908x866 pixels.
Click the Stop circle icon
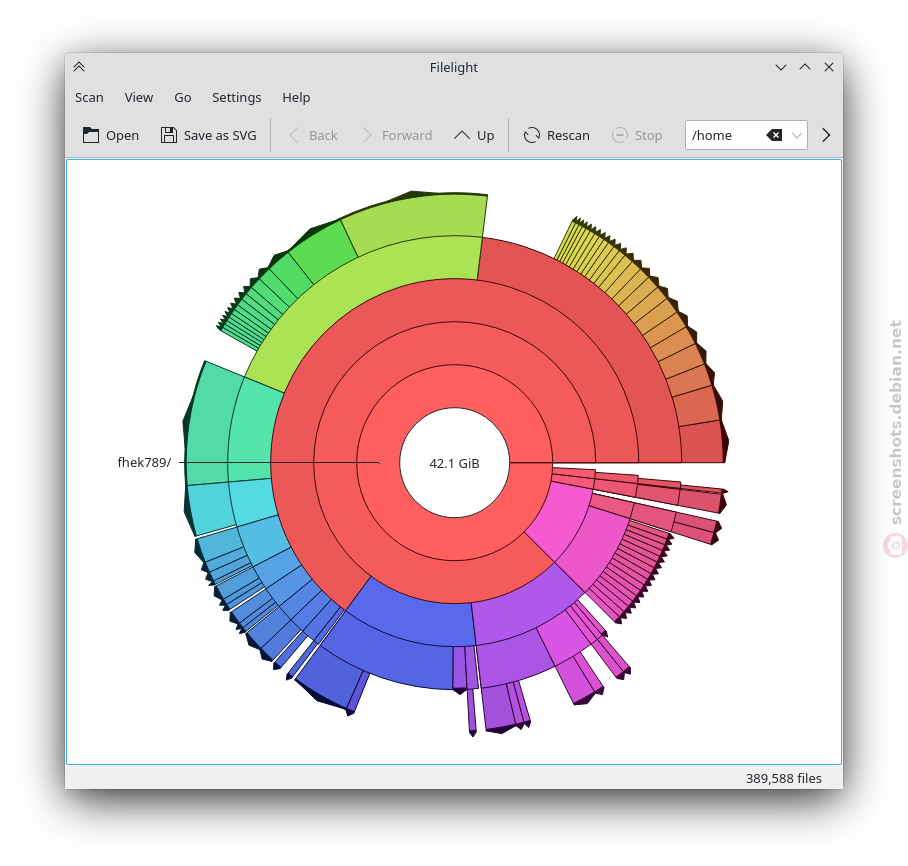[620, 135]
